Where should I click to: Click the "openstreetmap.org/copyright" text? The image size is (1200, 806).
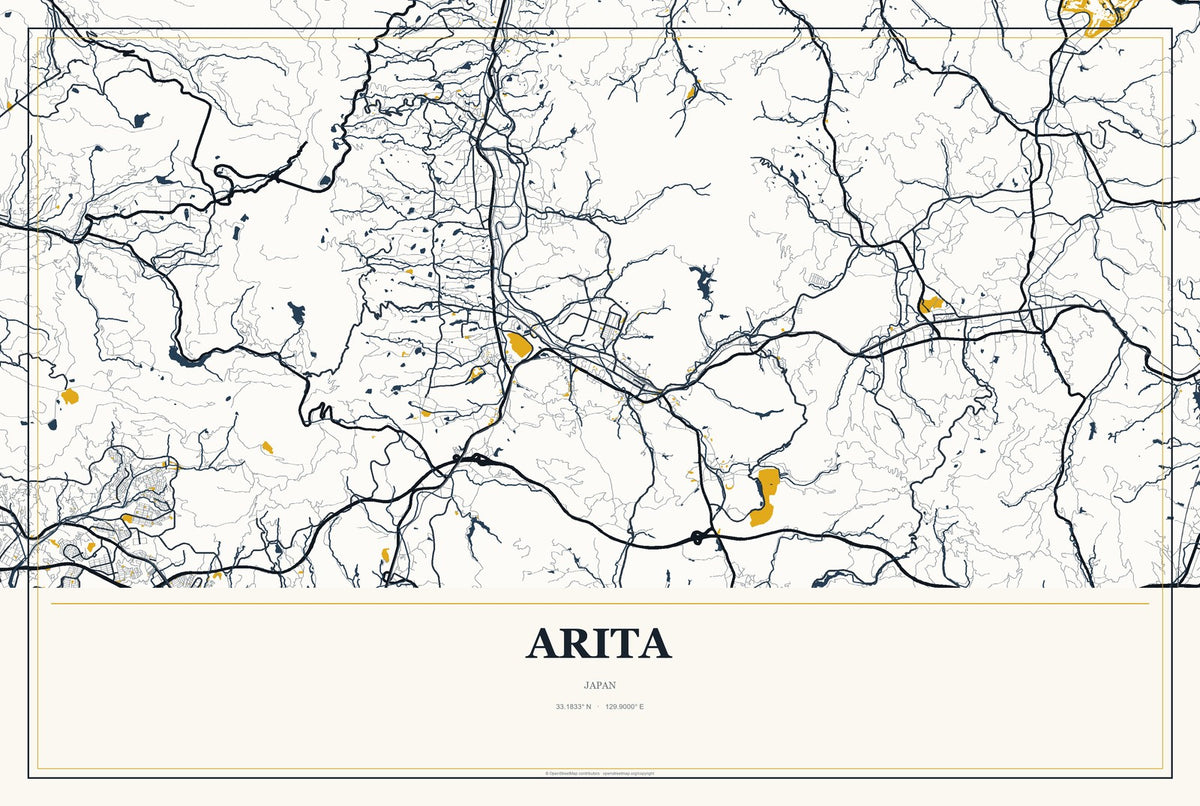tap(628, 774)
